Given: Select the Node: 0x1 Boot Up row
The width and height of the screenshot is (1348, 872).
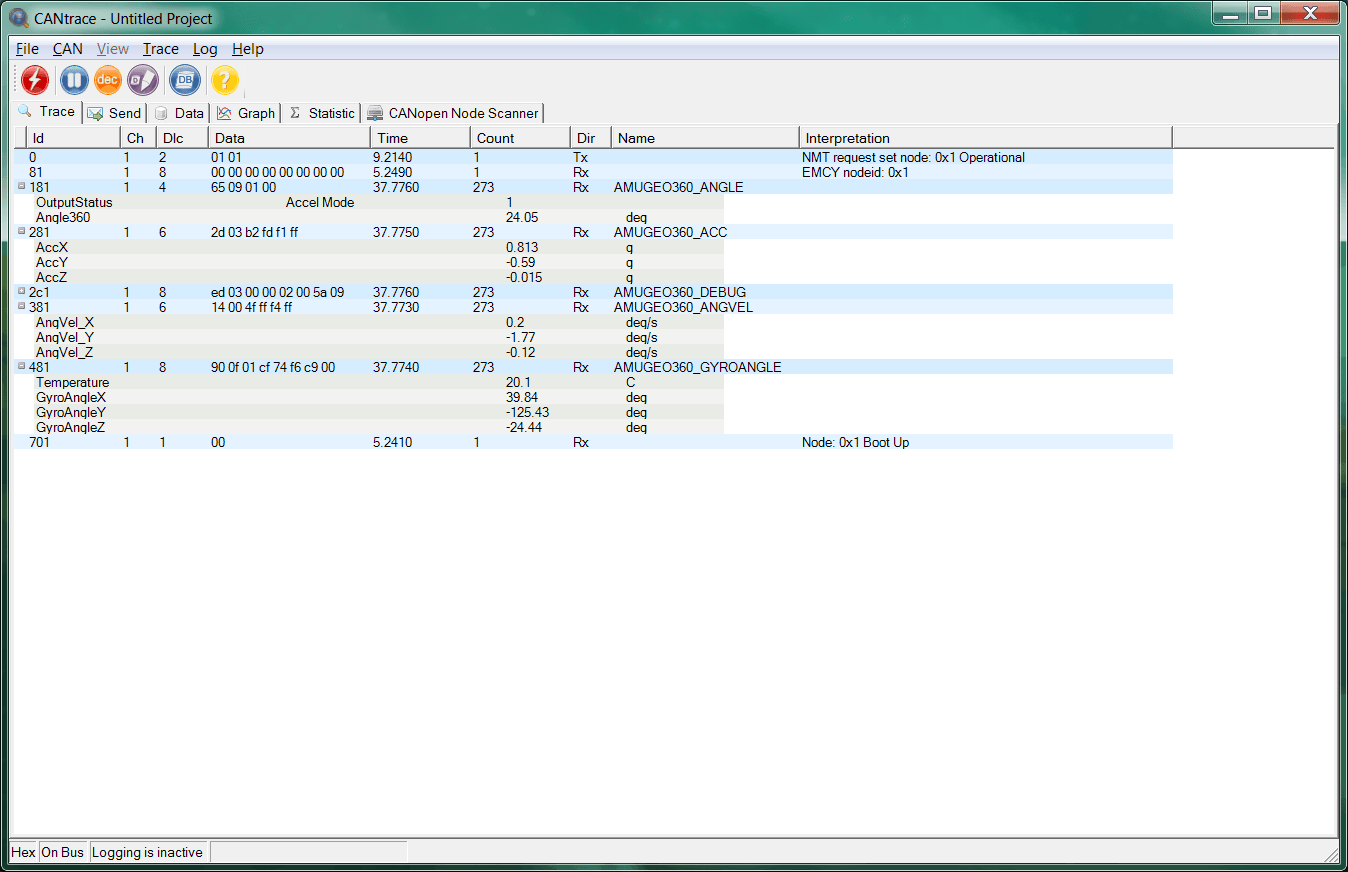Looking at the screenshot, I should [x=593, y=442].
